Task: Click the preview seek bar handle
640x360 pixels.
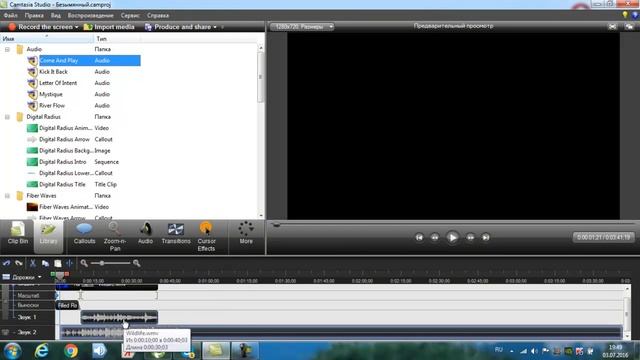Action: coord(276,224)
